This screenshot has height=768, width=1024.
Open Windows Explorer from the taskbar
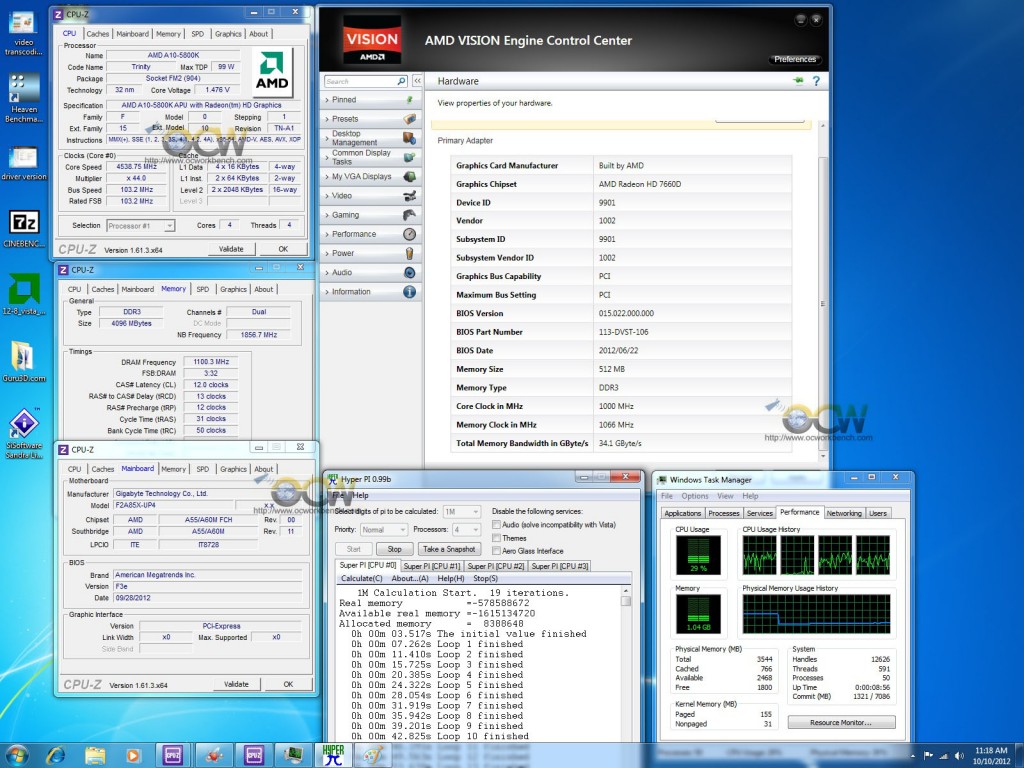click(95, 756)
